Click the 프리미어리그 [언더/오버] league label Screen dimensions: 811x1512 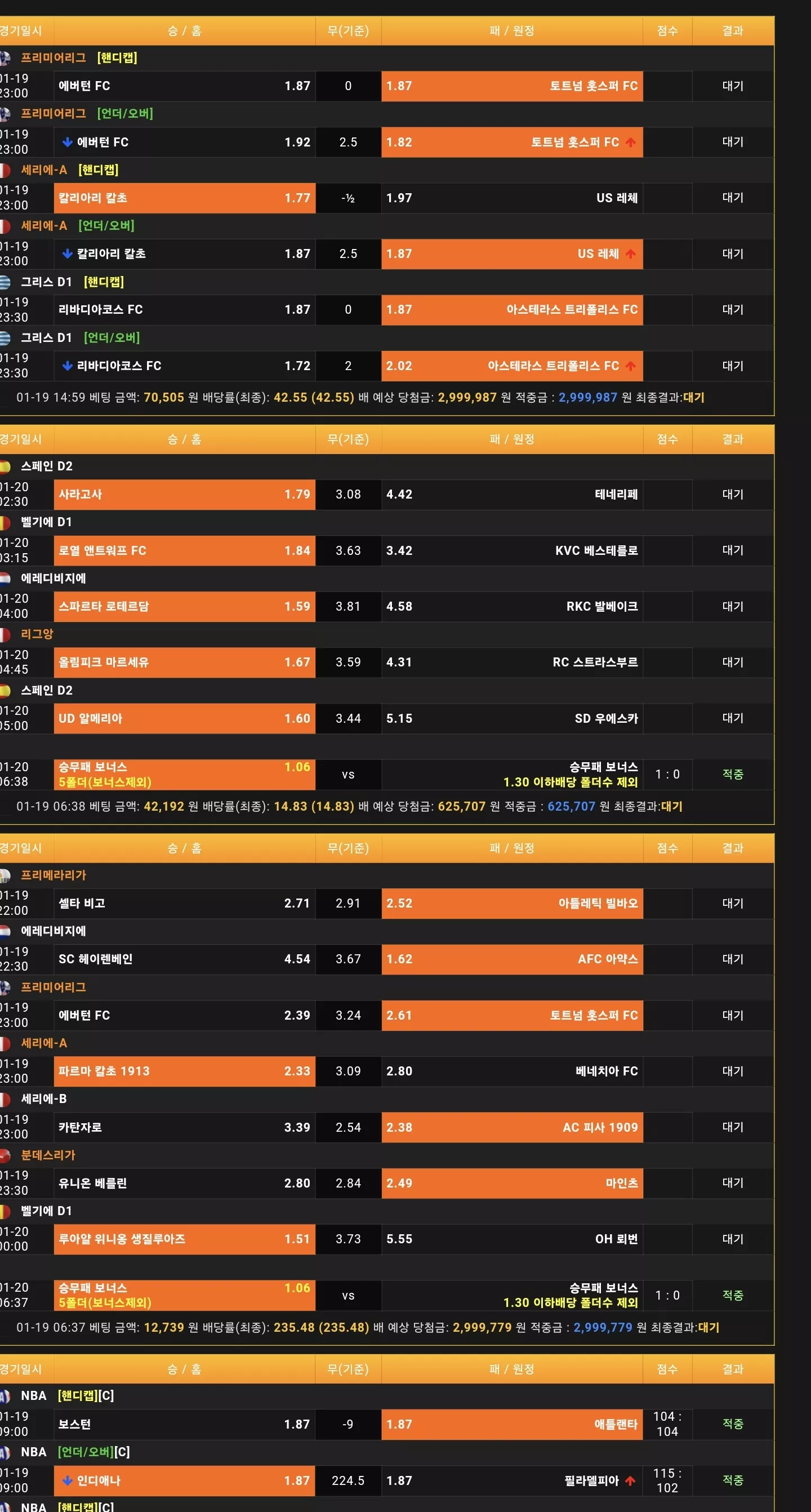(87, 114)
